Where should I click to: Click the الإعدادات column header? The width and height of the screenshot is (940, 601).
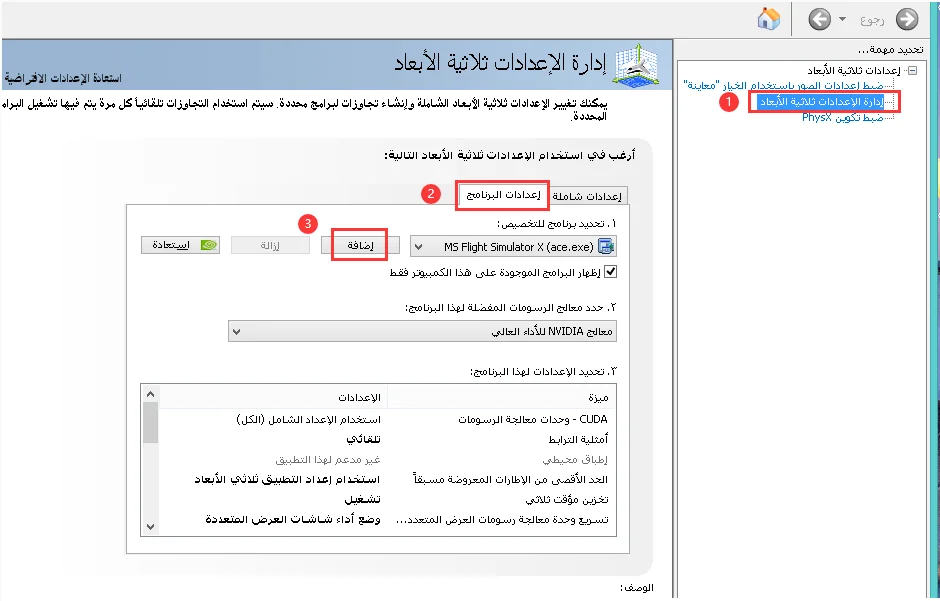273,397
